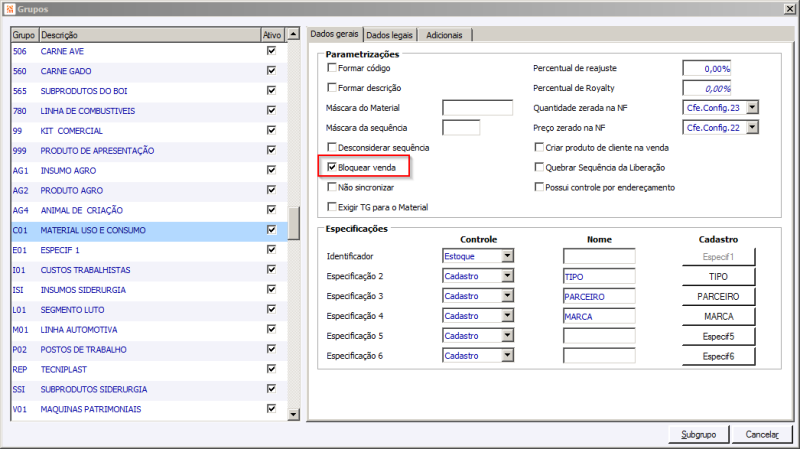Expand Especificação 3 Controle dropdown
Viewport: 800px width, 449px height.
[507, 296]
